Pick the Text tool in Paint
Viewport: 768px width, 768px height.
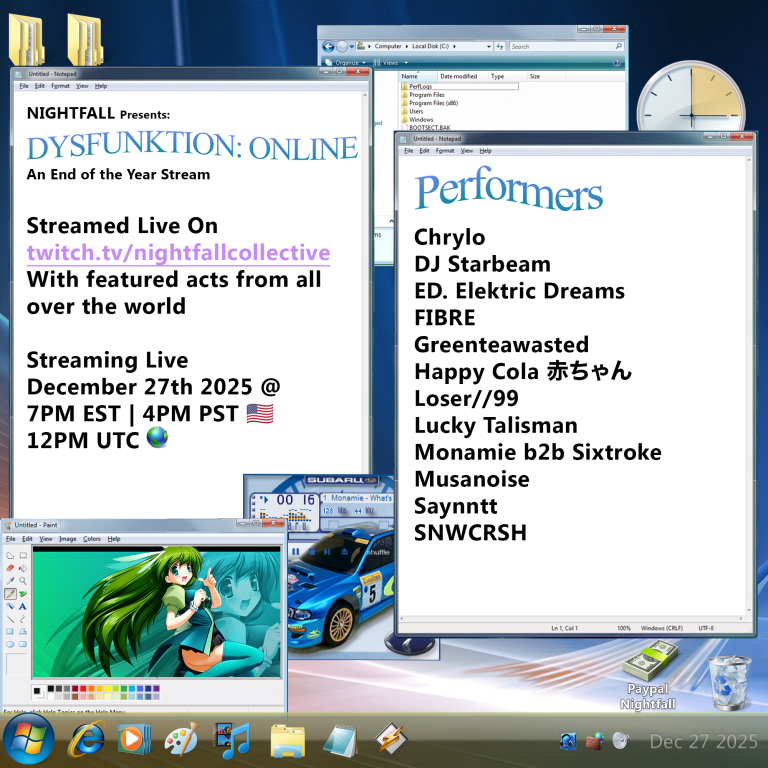coord(23,606)
